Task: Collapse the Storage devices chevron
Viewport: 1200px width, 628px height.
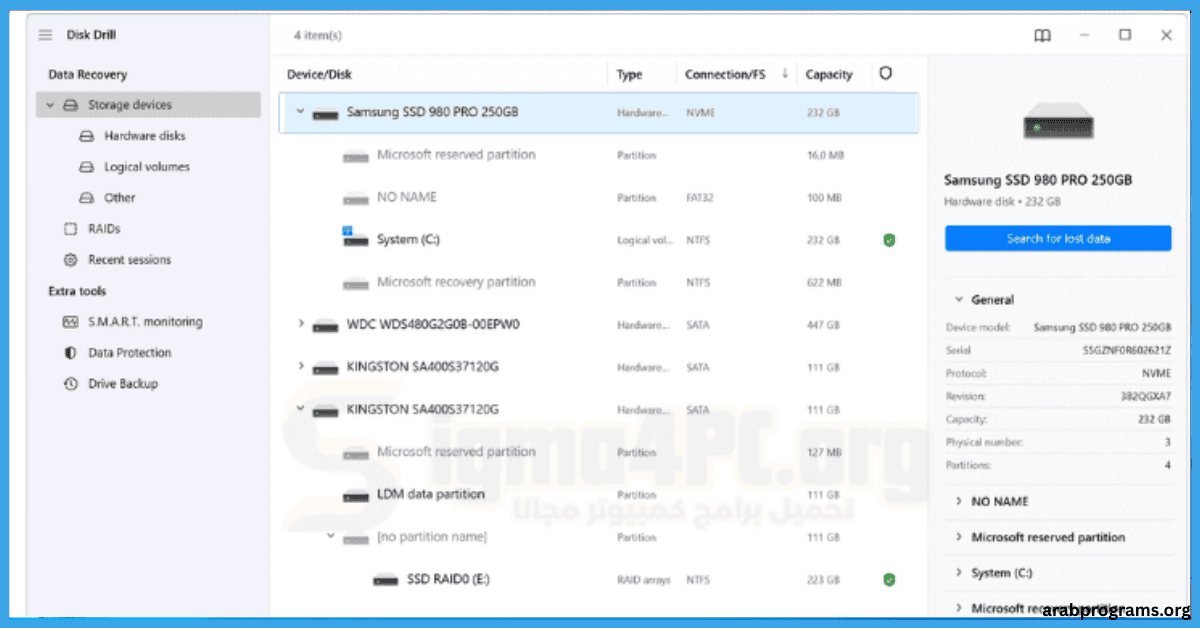Action: coord(48,105)
